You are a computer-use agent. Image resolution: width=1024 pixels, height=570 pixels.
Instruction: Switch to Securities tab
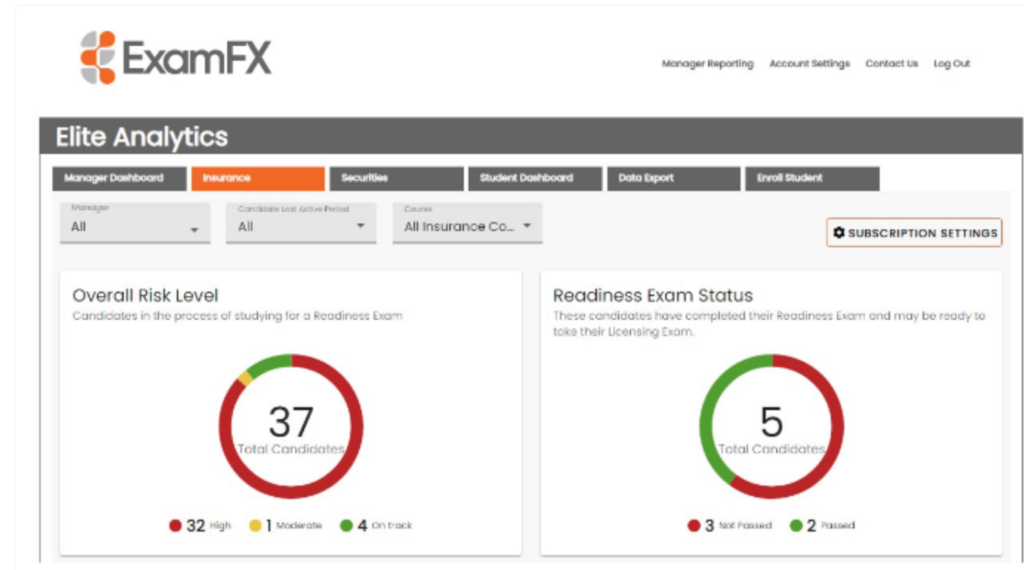coord(396,178)
